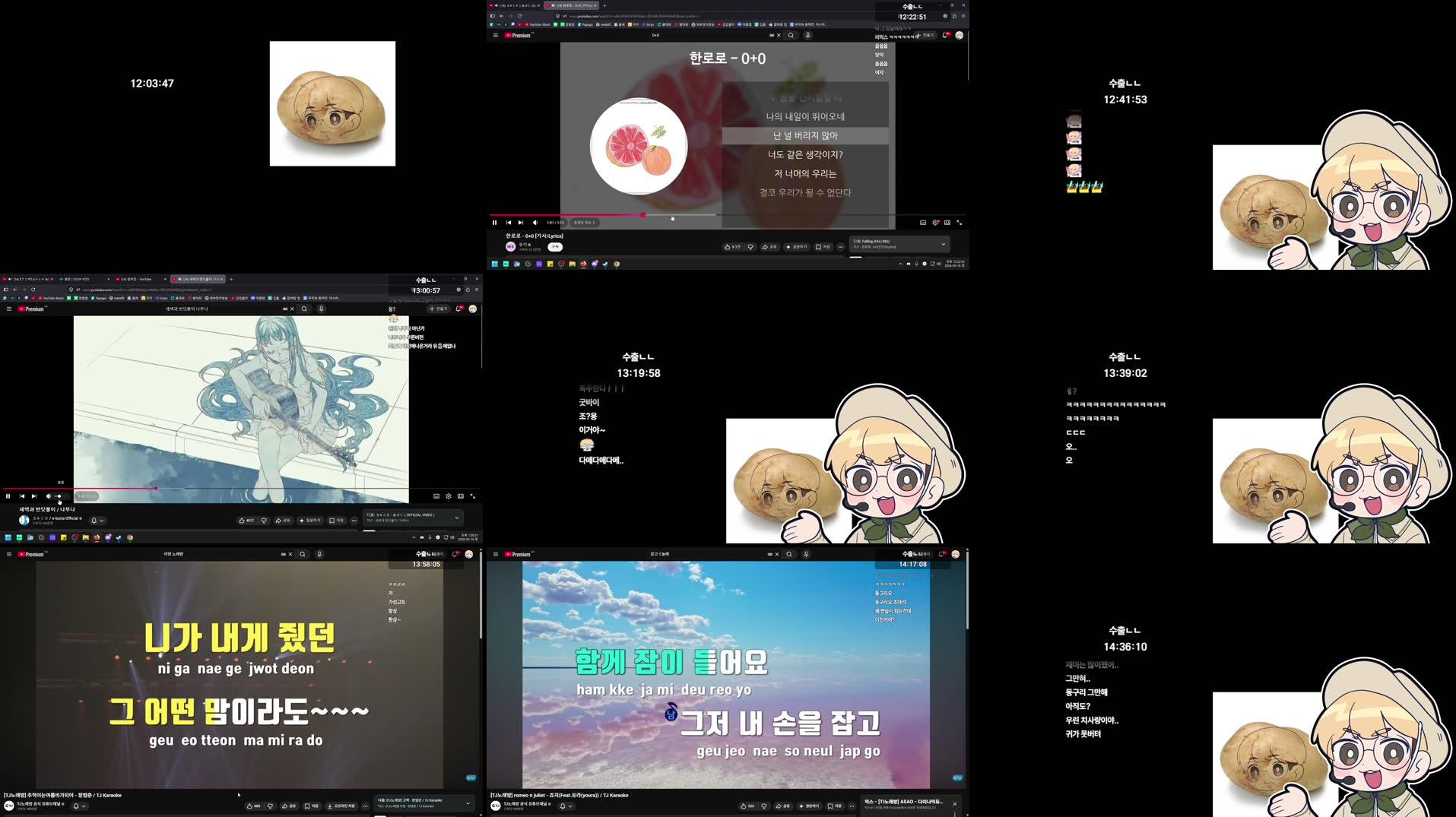1456x817 pixels.
Task: Save the romeo n juliet karaoke video
Action: 836,806
